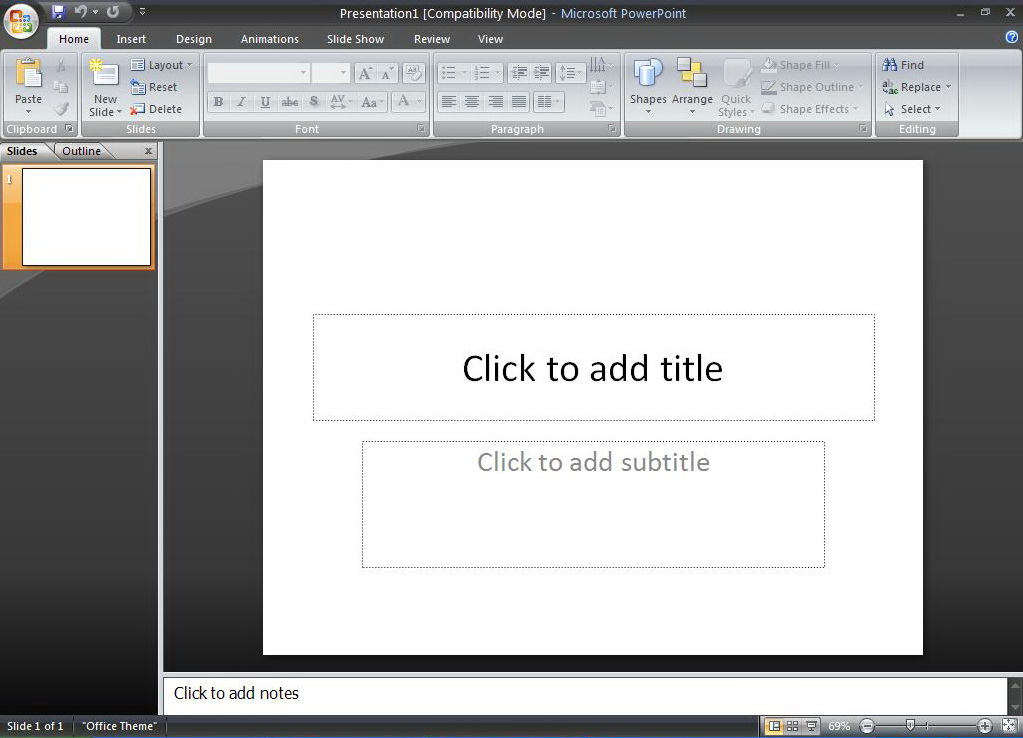Open the Character Spacing AV dropdown
This screenshot has height=738, width=1023.
click(x=341, y=102)
